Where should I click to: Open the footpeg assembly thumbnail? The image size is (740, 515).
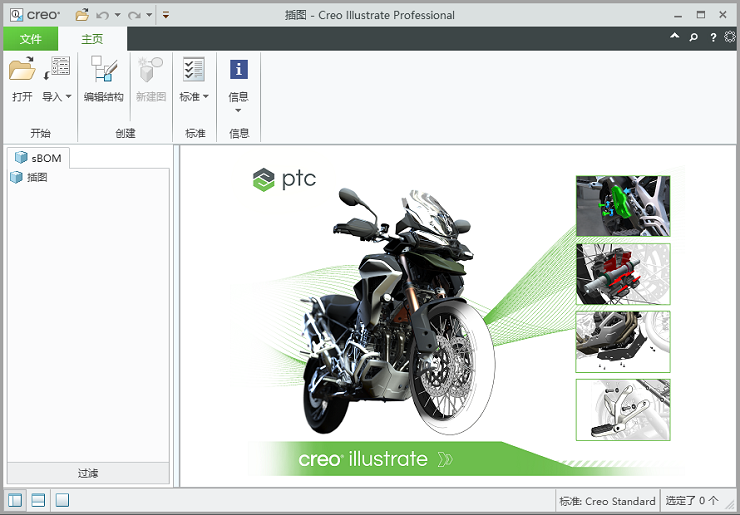623,410
